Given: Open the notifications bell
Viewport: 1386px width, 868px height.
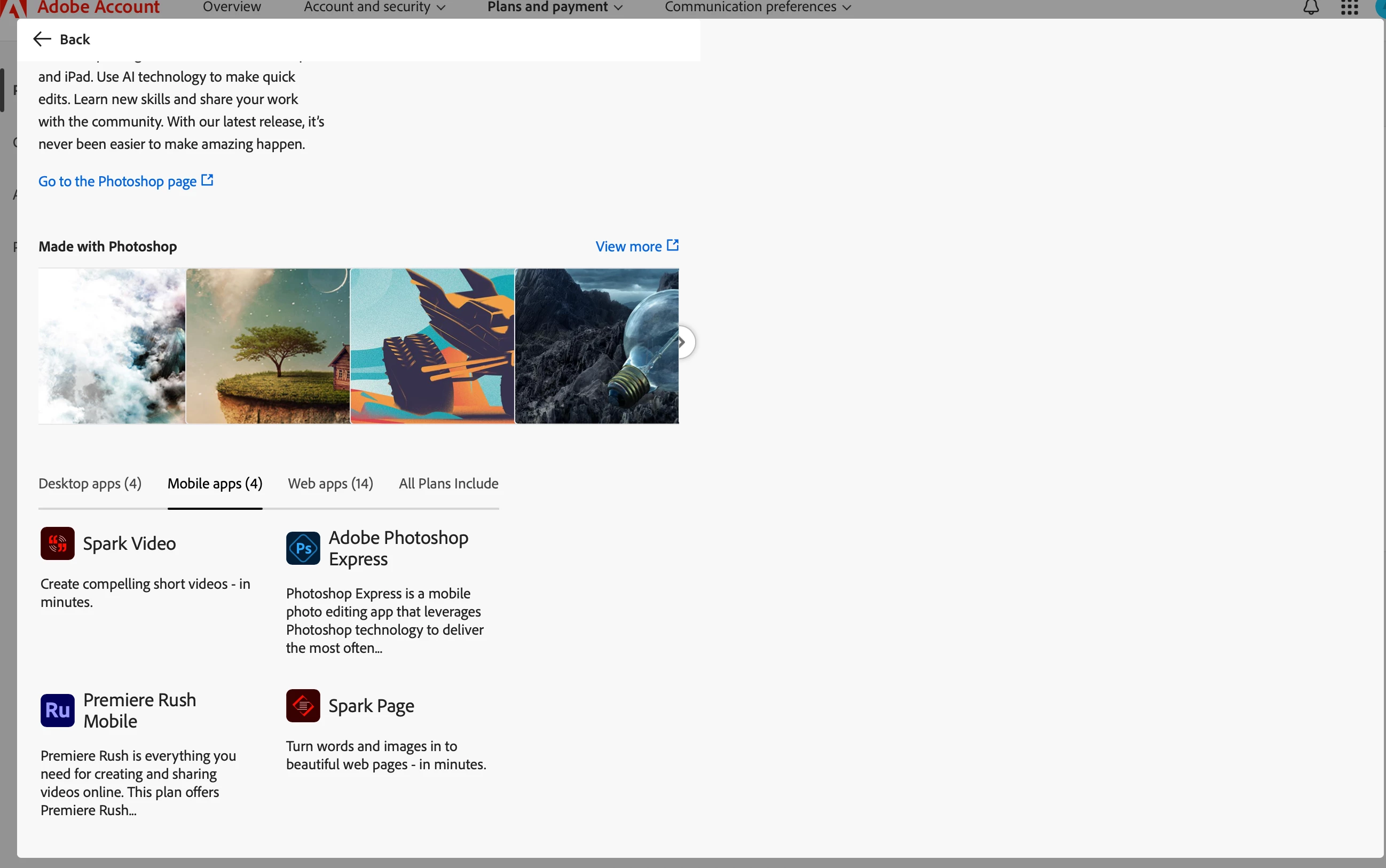Looking at the screenshot, I should (x=1311, y=7).
